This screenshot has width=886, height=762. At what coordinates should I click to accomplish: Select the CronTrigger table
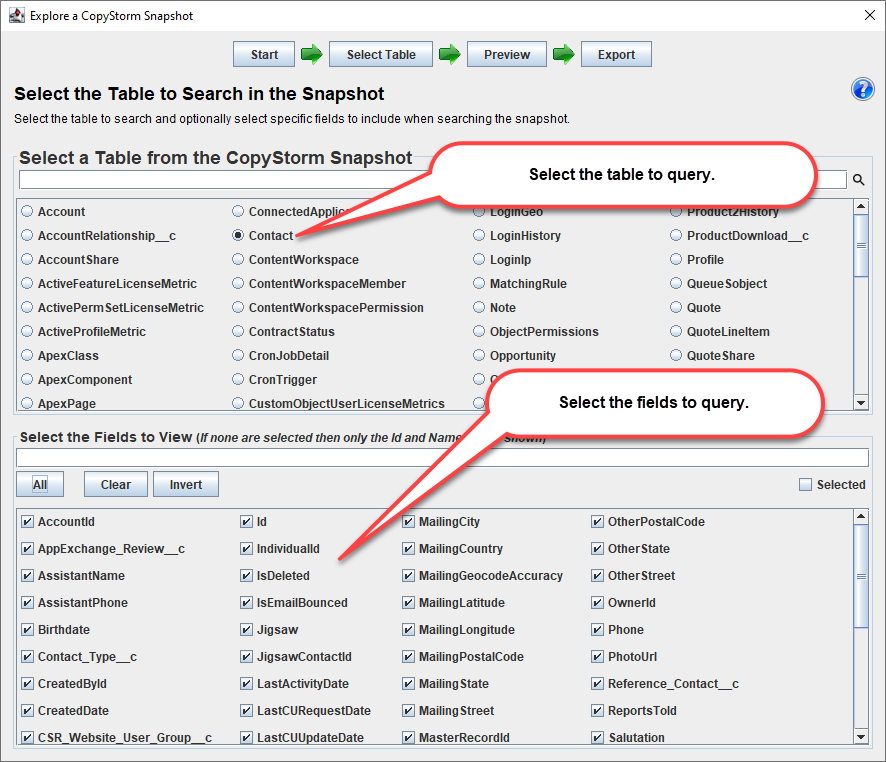(238, 380)
